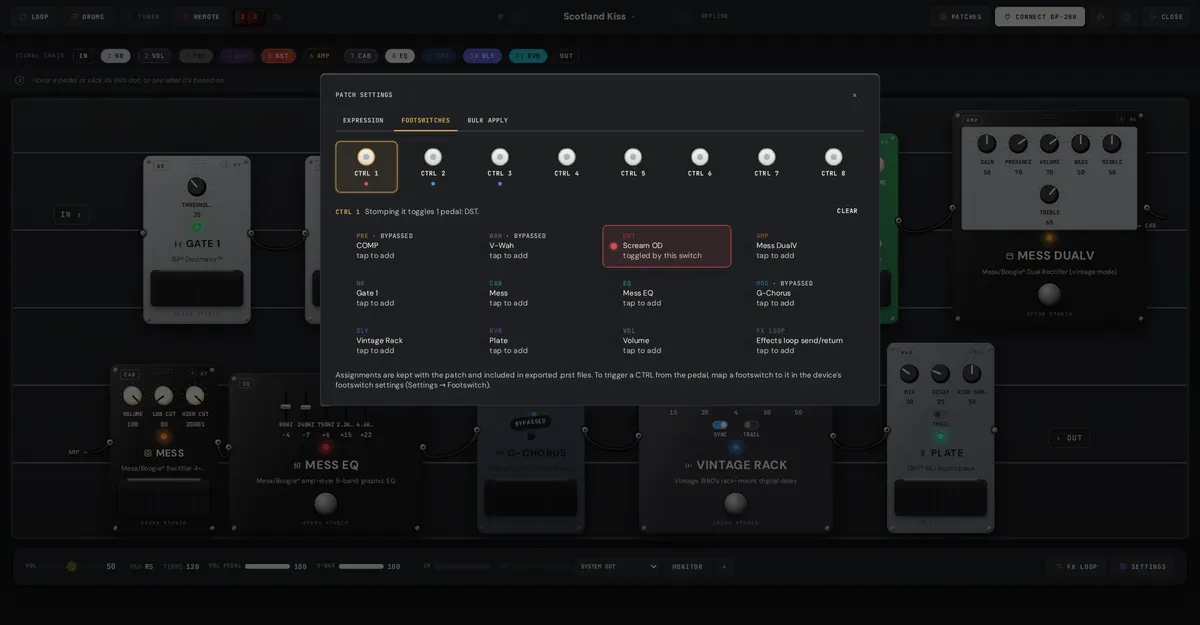The height and width of the screenshot is (625, 1200).
Task: Toggle Trail switch on Plate reverb
Action: click(940, 414)
